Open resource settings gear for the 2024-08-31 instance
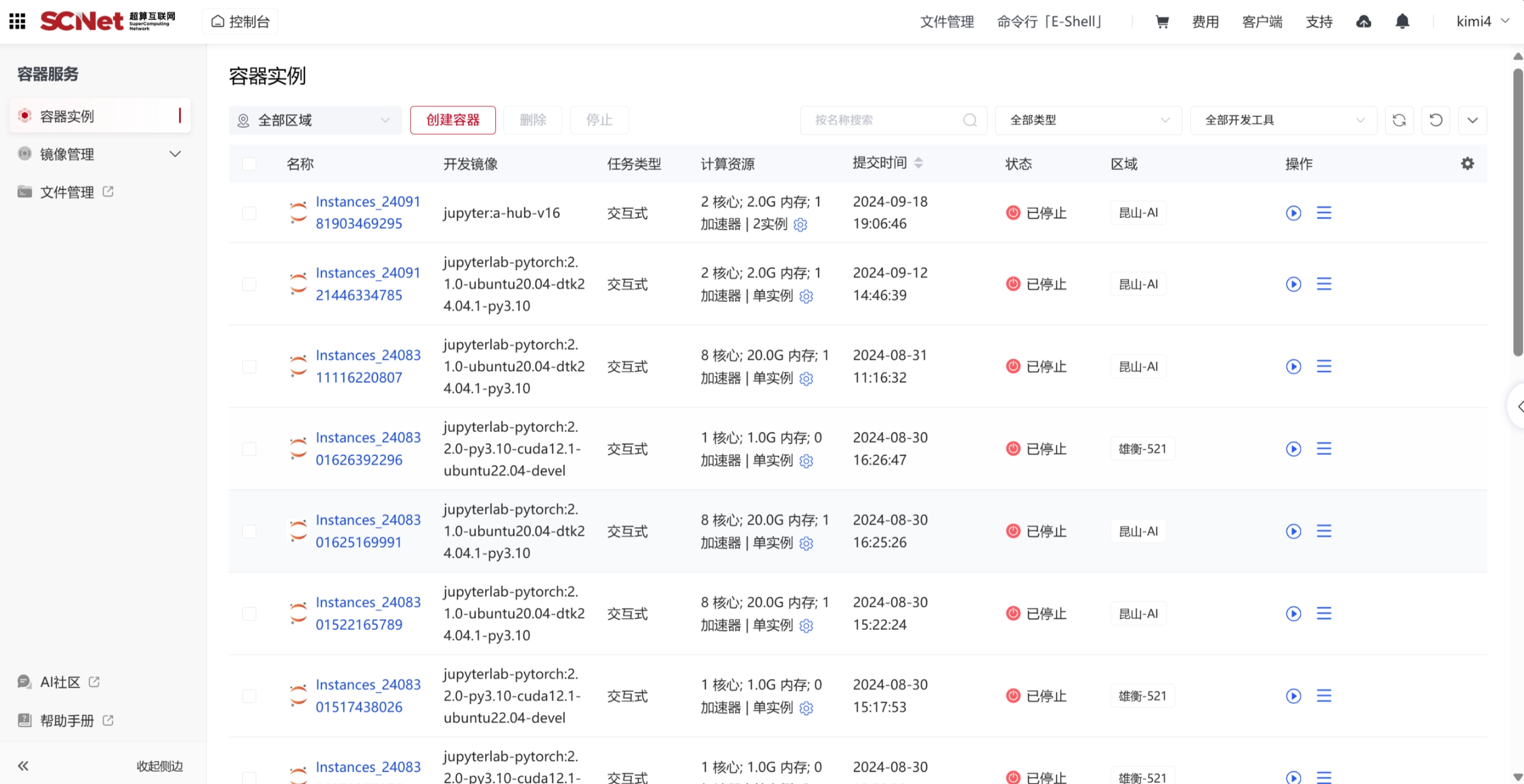The width and height of the screenshot is (1524, 784). (807, 379)
